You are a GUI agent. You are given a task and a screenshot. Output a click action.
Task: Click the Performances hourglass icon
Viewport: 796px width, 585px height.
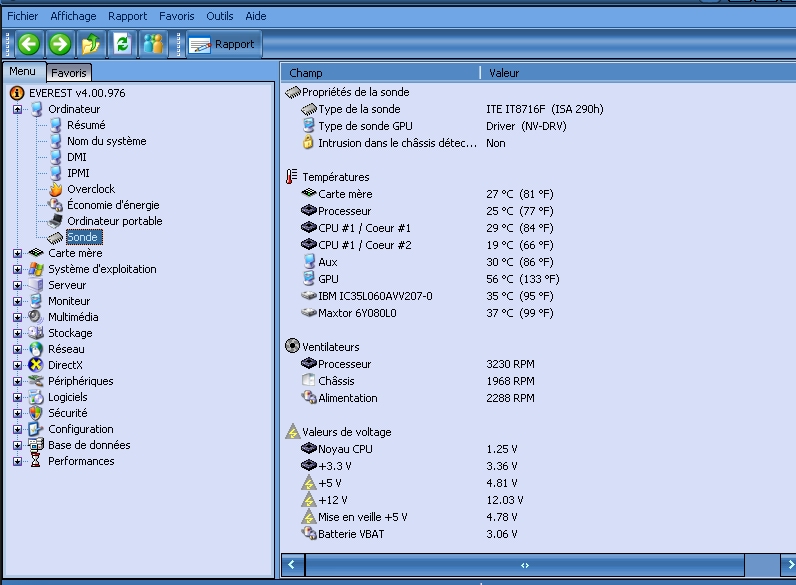click(x=37, y=461)
